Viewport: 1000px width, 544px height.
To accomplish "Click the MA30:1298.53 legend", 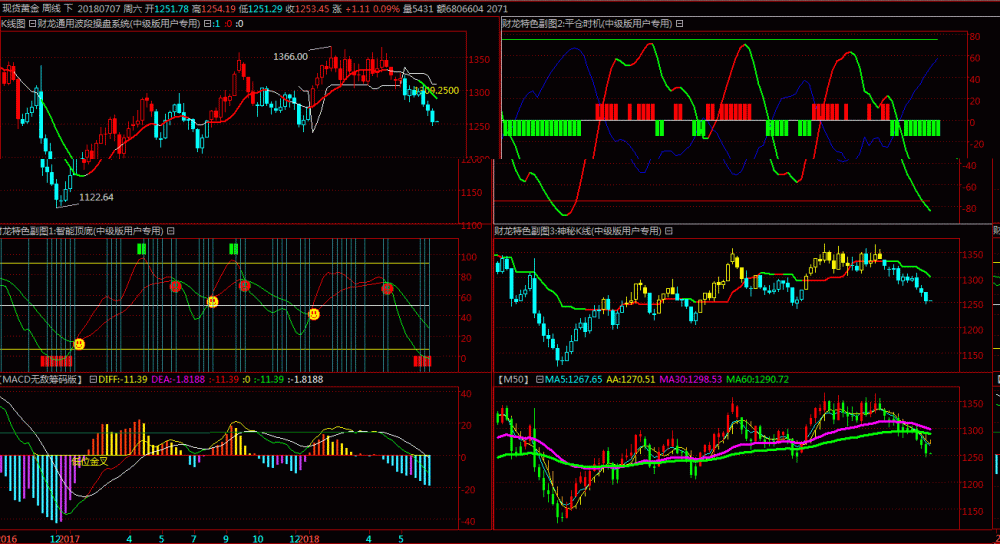I will click(691, 379).
